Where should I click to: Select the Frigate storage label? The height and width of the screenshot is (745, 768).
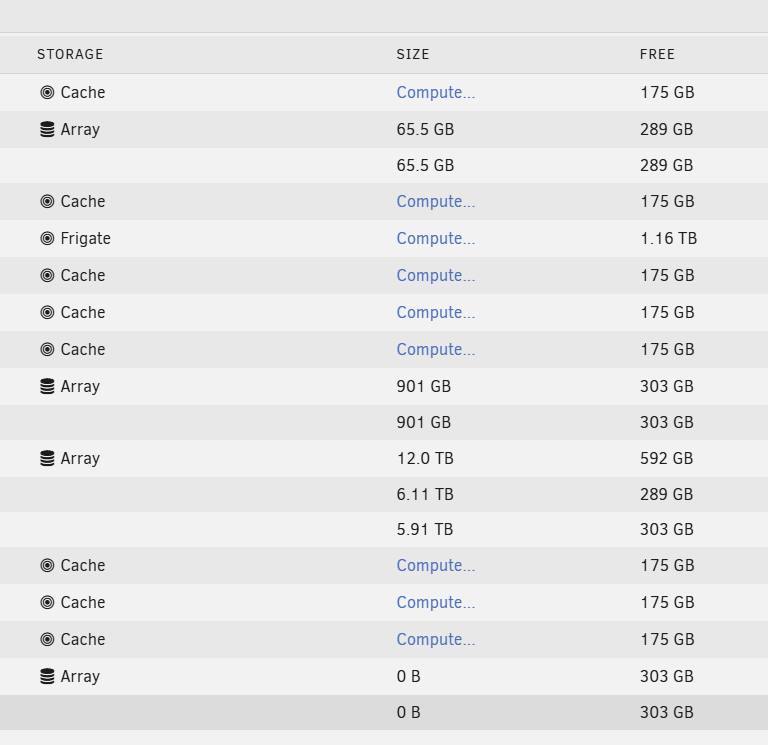pos(85,239)
